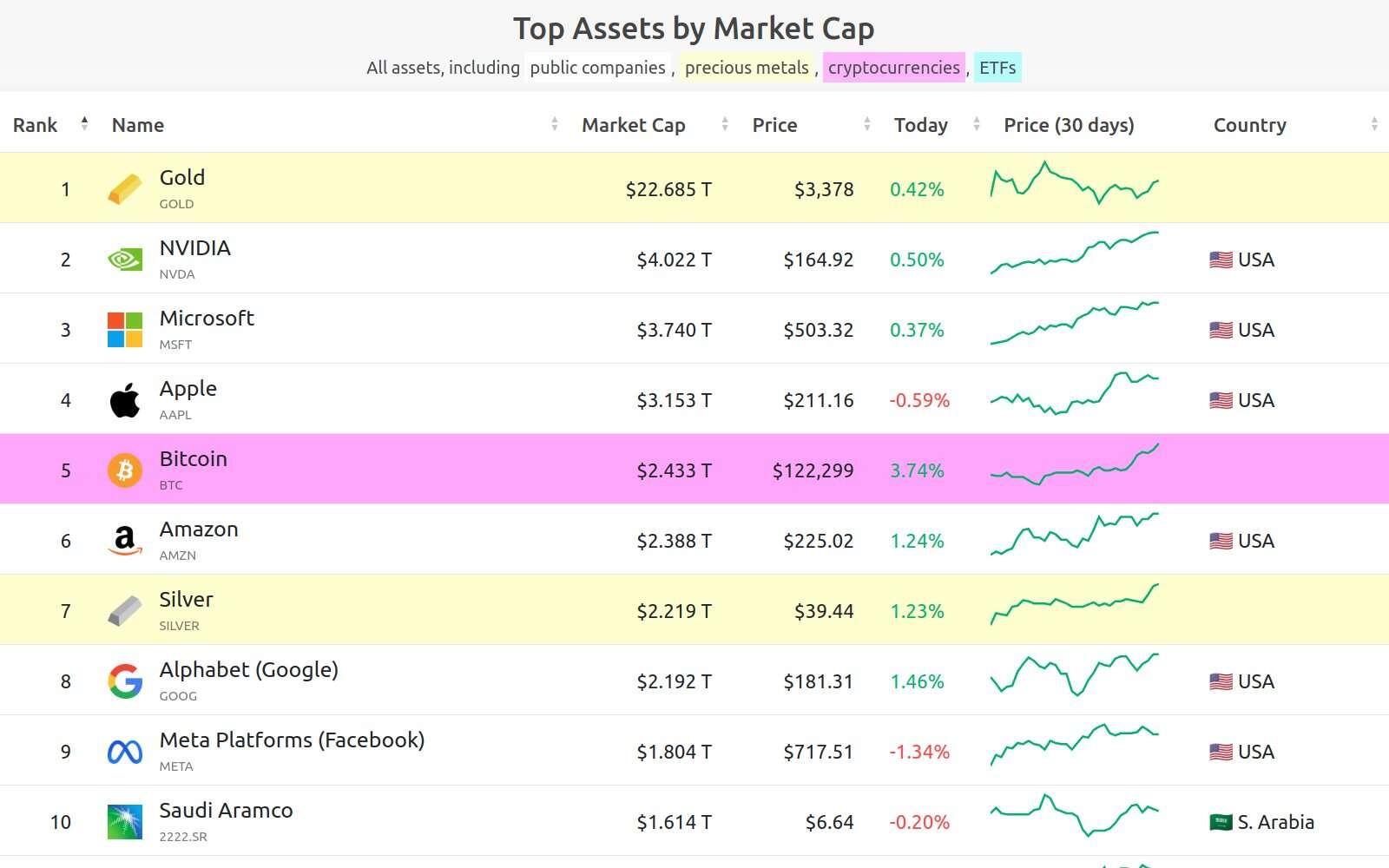Sort table by Rank column arrows
This screenshot has height=868, width=1389.
click(84, 124)
